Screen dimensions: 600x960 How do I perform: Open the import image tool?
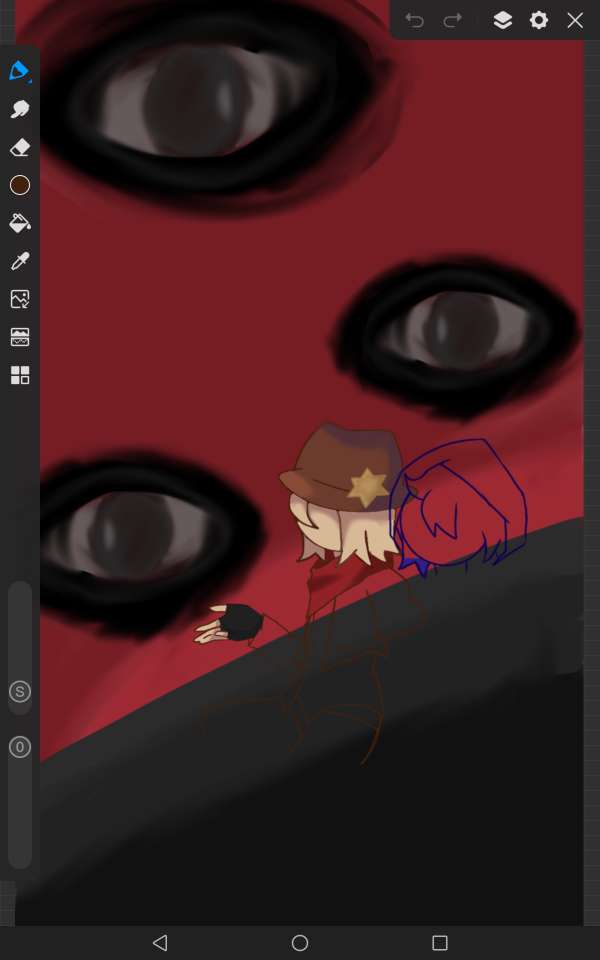[20, 299]
